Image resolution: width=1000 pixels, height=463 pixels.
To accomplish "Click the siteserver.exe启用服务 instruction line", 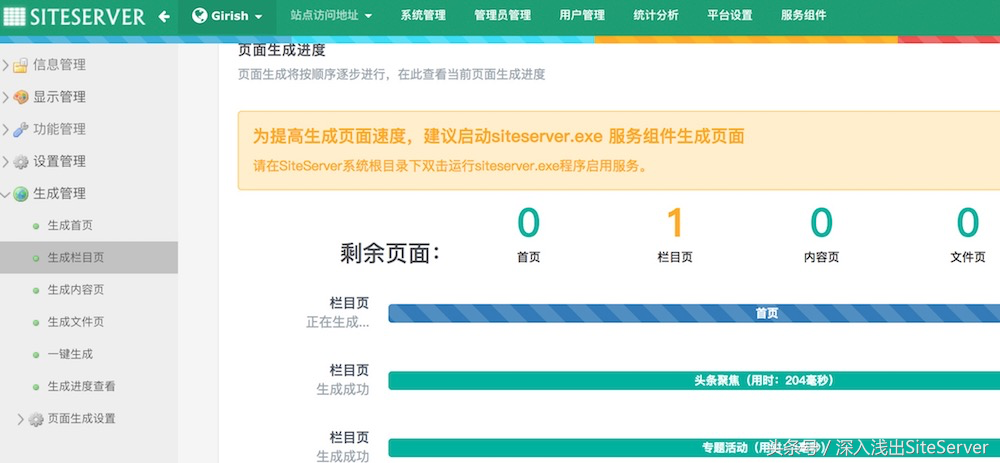I will (450, 166).
